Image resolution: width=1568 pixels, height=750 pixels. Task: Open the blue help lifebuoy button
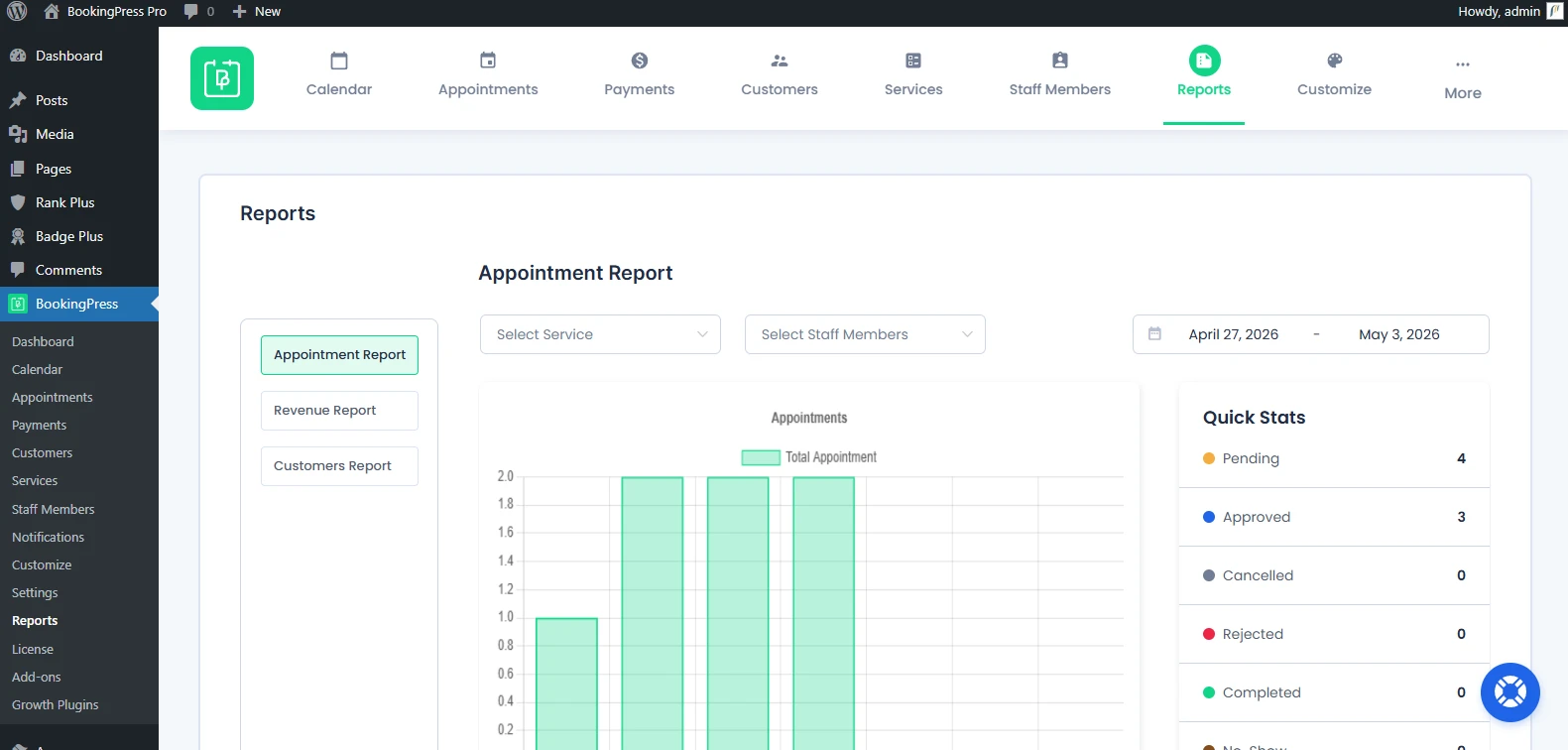pyautogui.click(x=1510, y=692)
